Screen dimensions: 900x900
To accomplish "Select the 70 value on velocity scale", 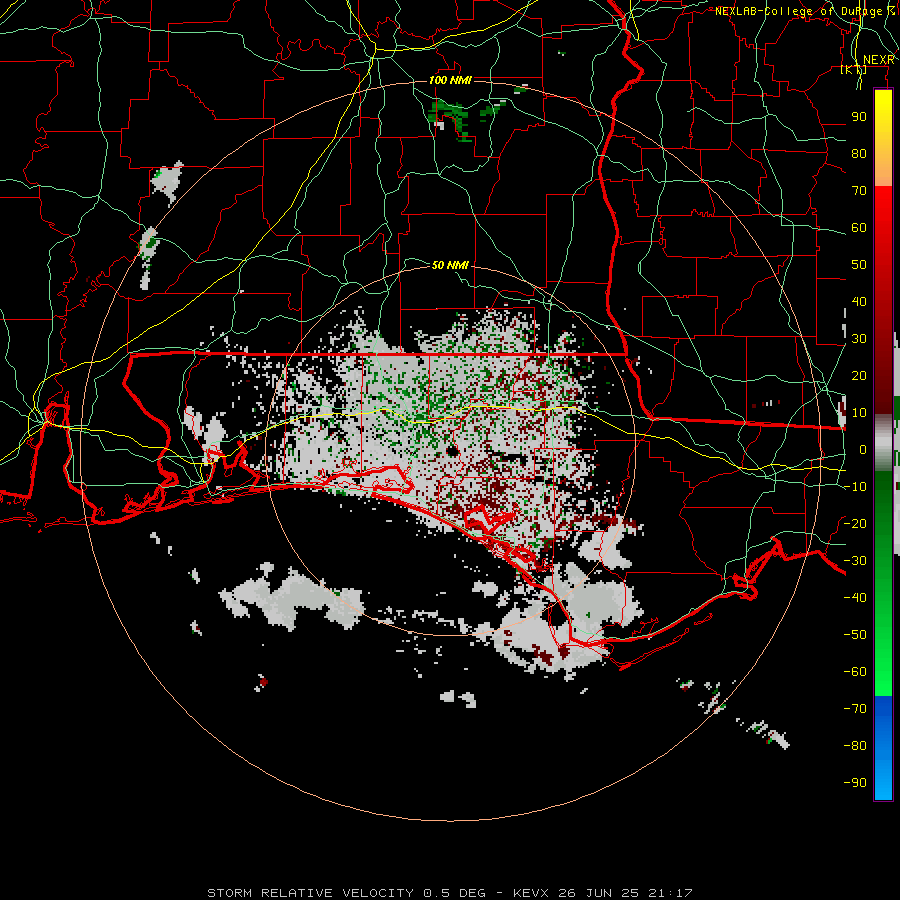I will pos(859,191).
